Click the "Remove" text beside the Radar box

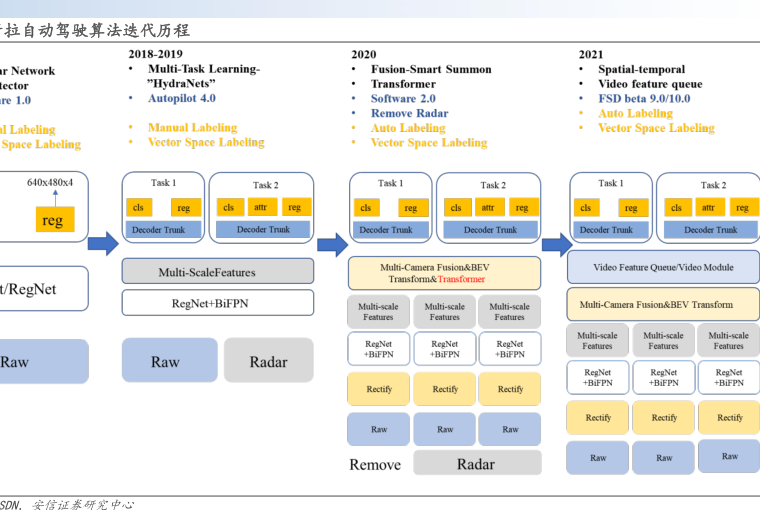[375, 464]
